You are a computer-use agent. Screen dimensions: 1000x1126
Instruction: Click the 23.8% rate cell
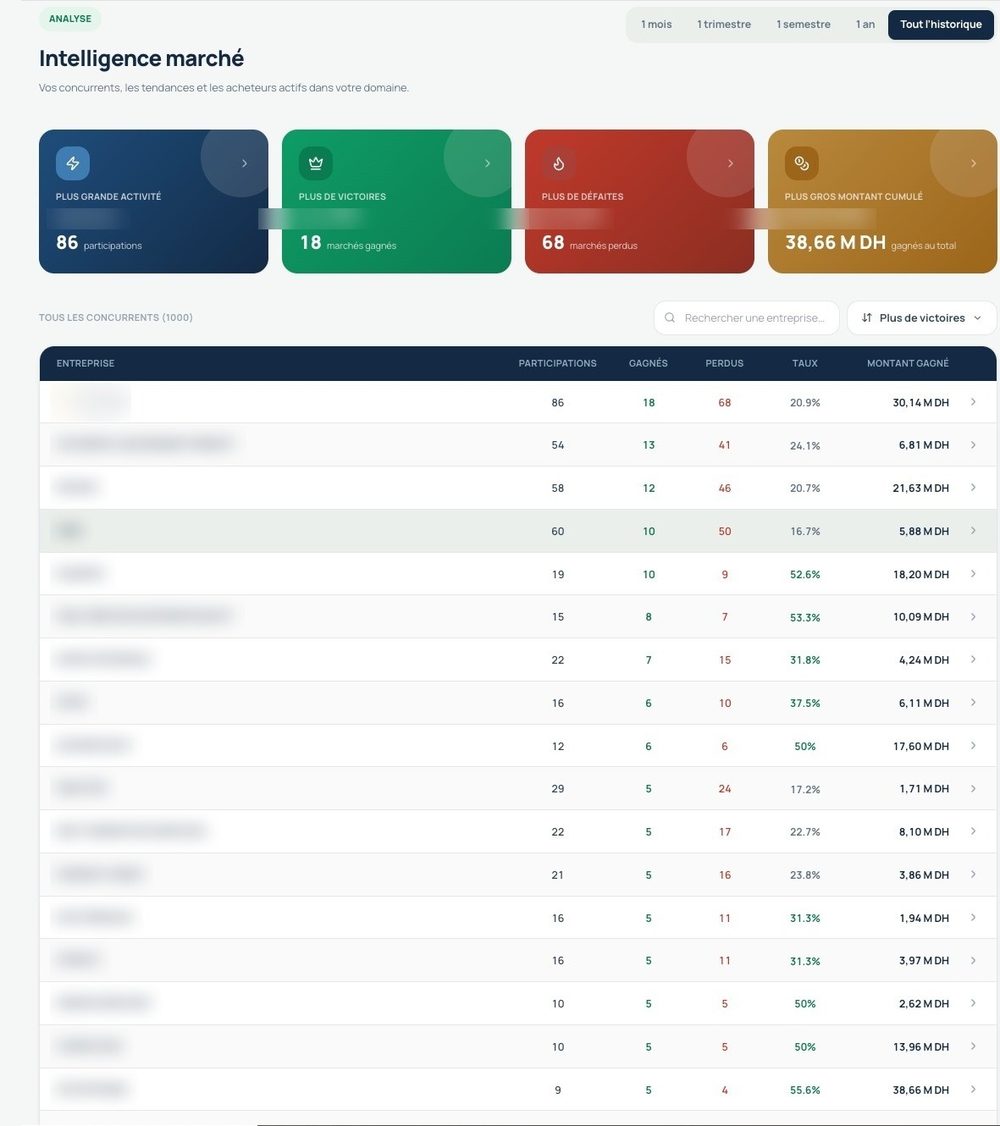(805, 875)
